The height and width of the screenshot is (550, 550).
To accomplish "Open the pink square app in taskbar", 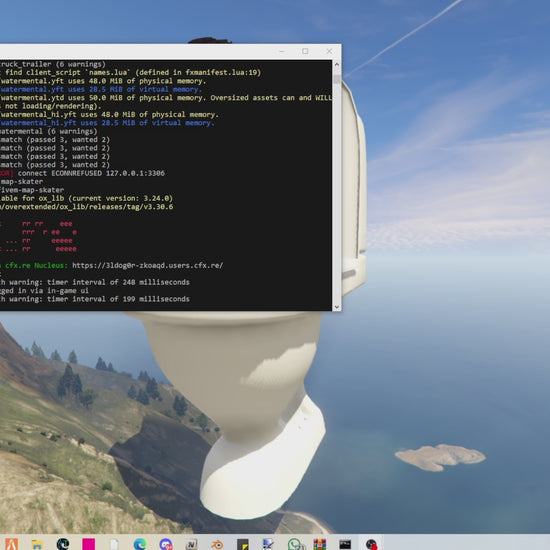I will (88, 544).
